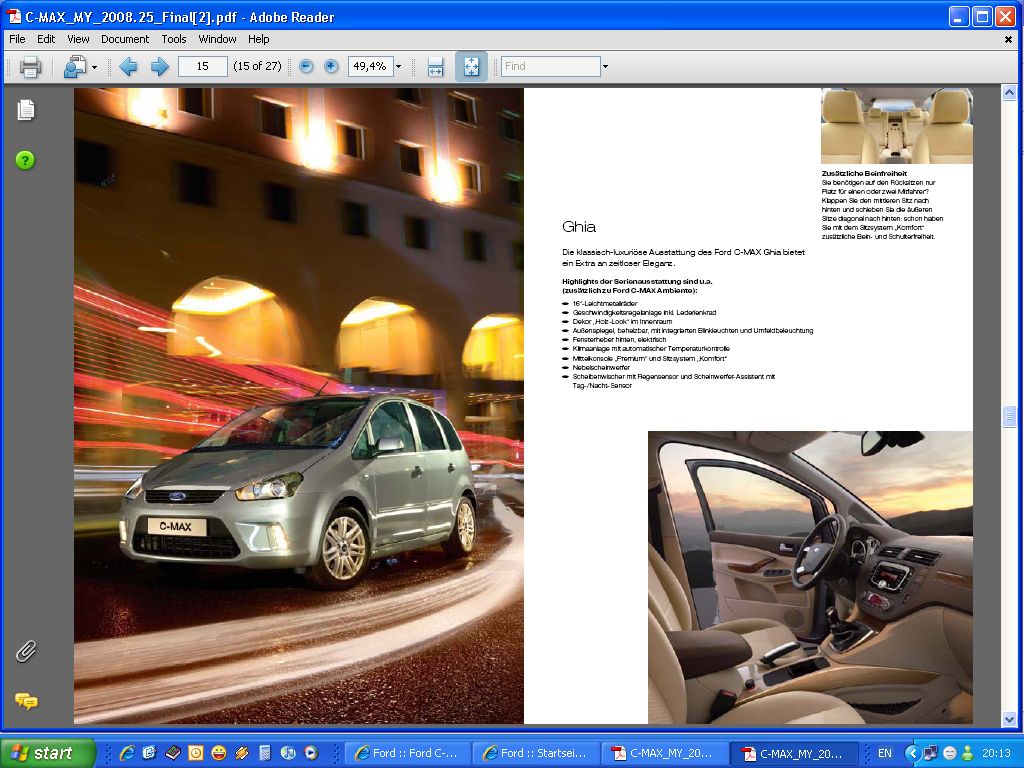Select the Fit Width scrolling icon

pos(435,67)
